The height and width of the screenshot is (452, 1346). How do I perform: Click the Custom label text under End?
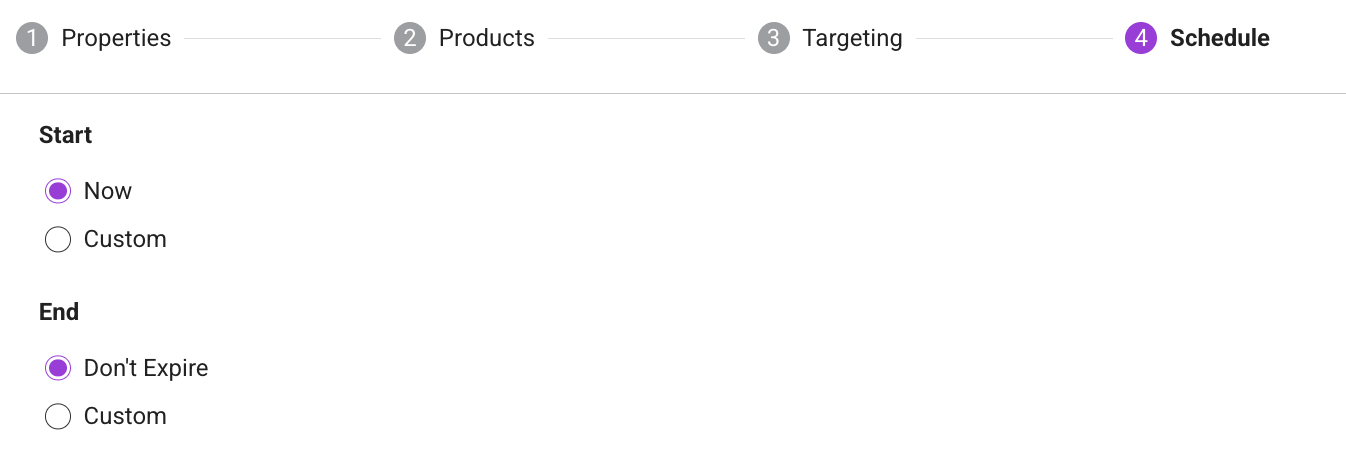(x=125, y=417)
